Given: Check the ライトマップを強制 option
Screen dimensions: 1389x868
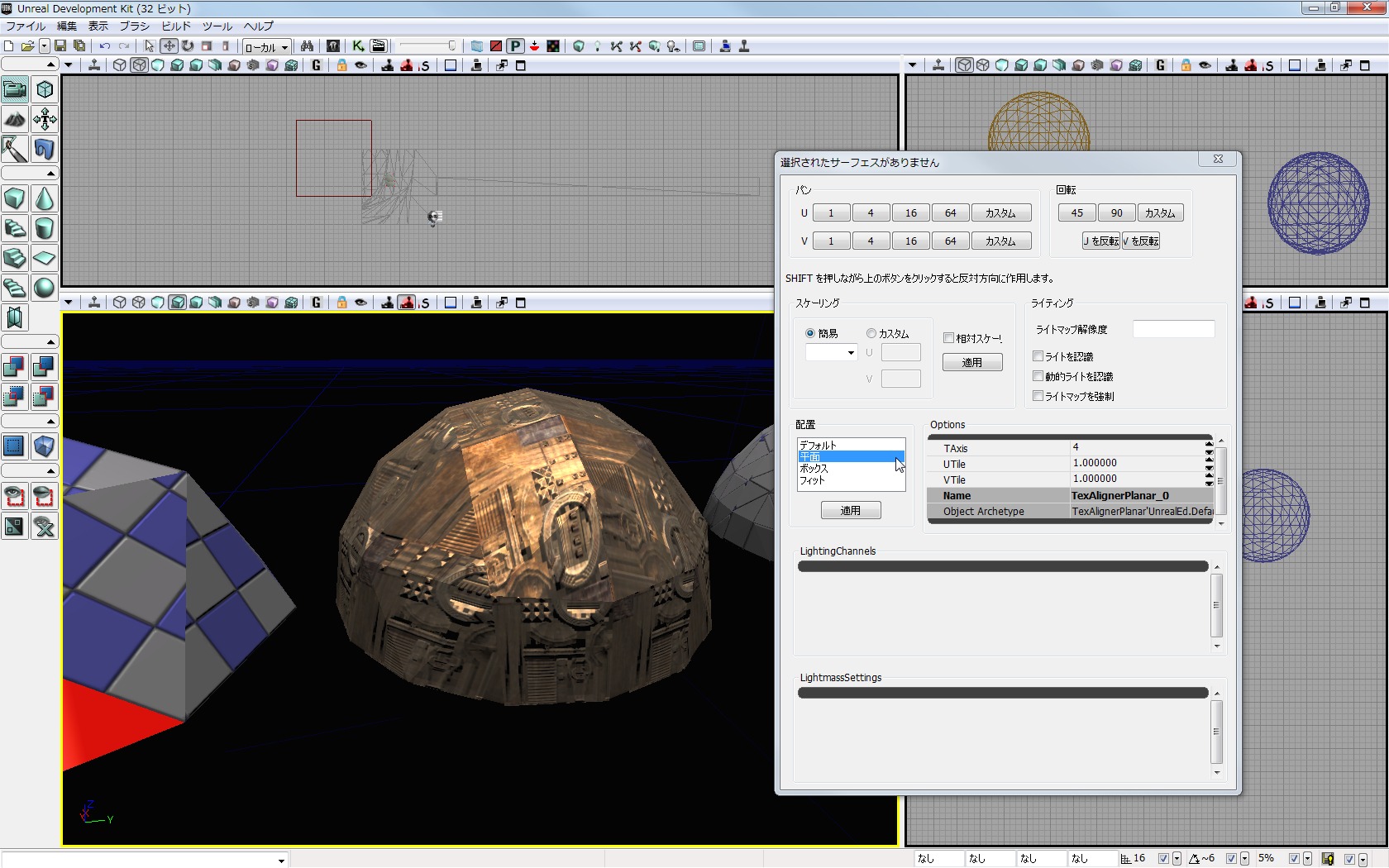Looking at the screenshot, I should click(x=1038, y=396).
